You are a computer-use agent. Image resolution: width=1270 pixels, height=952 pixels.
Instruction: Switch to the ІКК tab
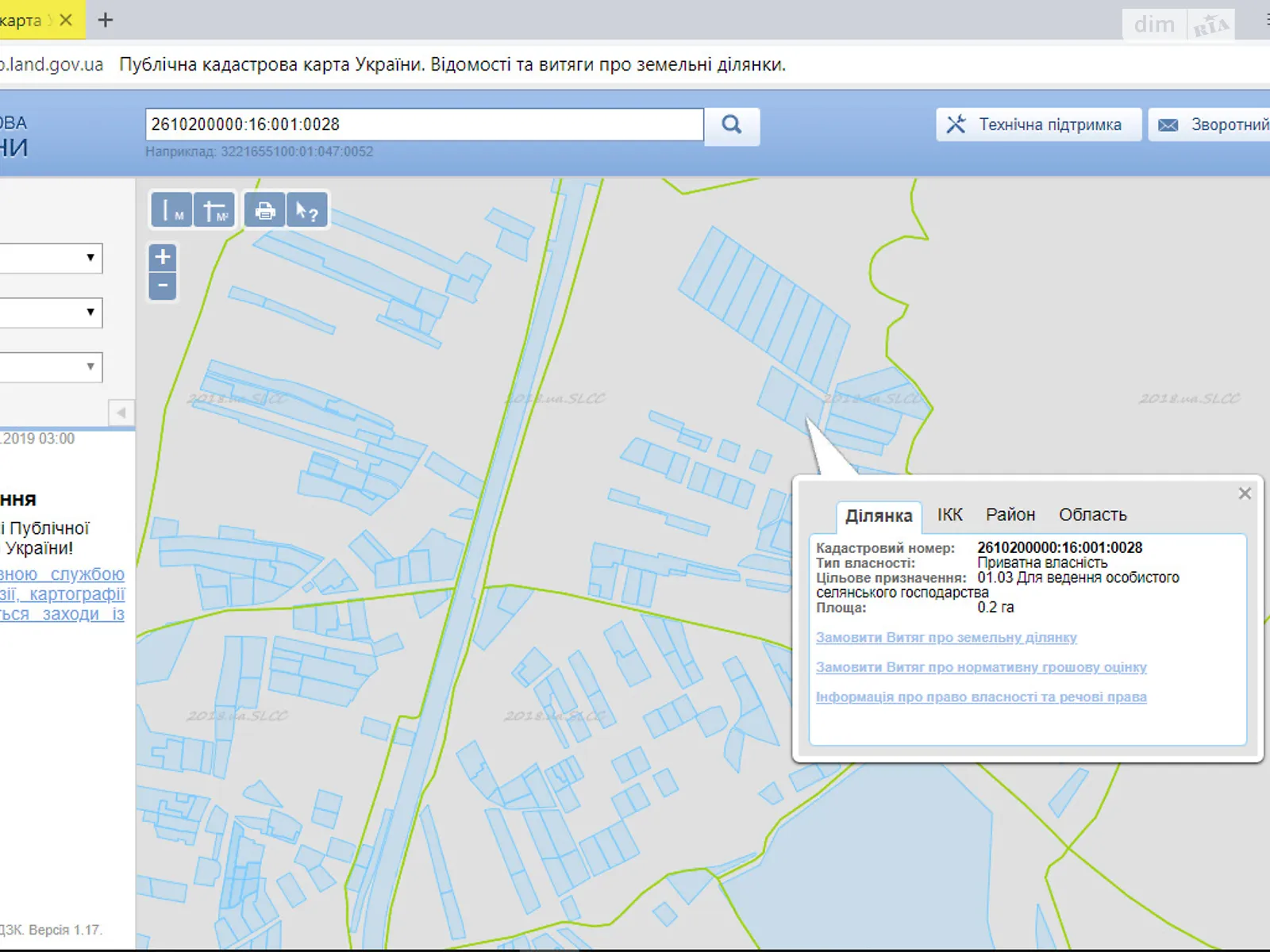950,515
